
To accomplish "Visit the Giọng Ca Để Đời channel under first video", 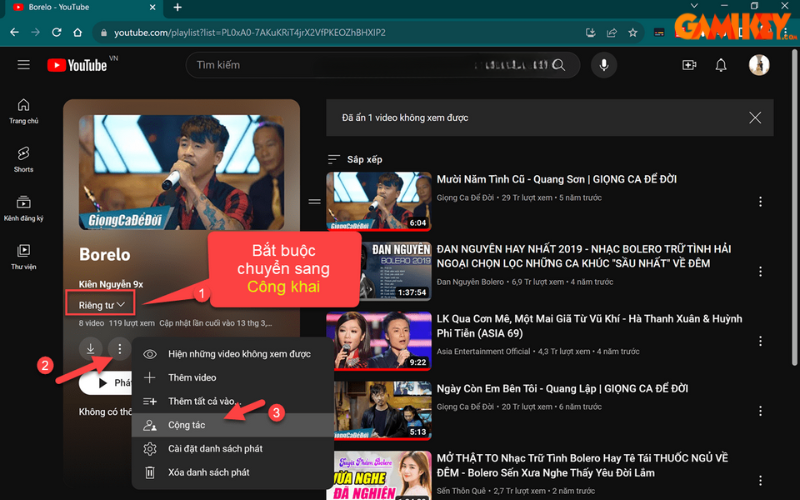I will [465, 197].
